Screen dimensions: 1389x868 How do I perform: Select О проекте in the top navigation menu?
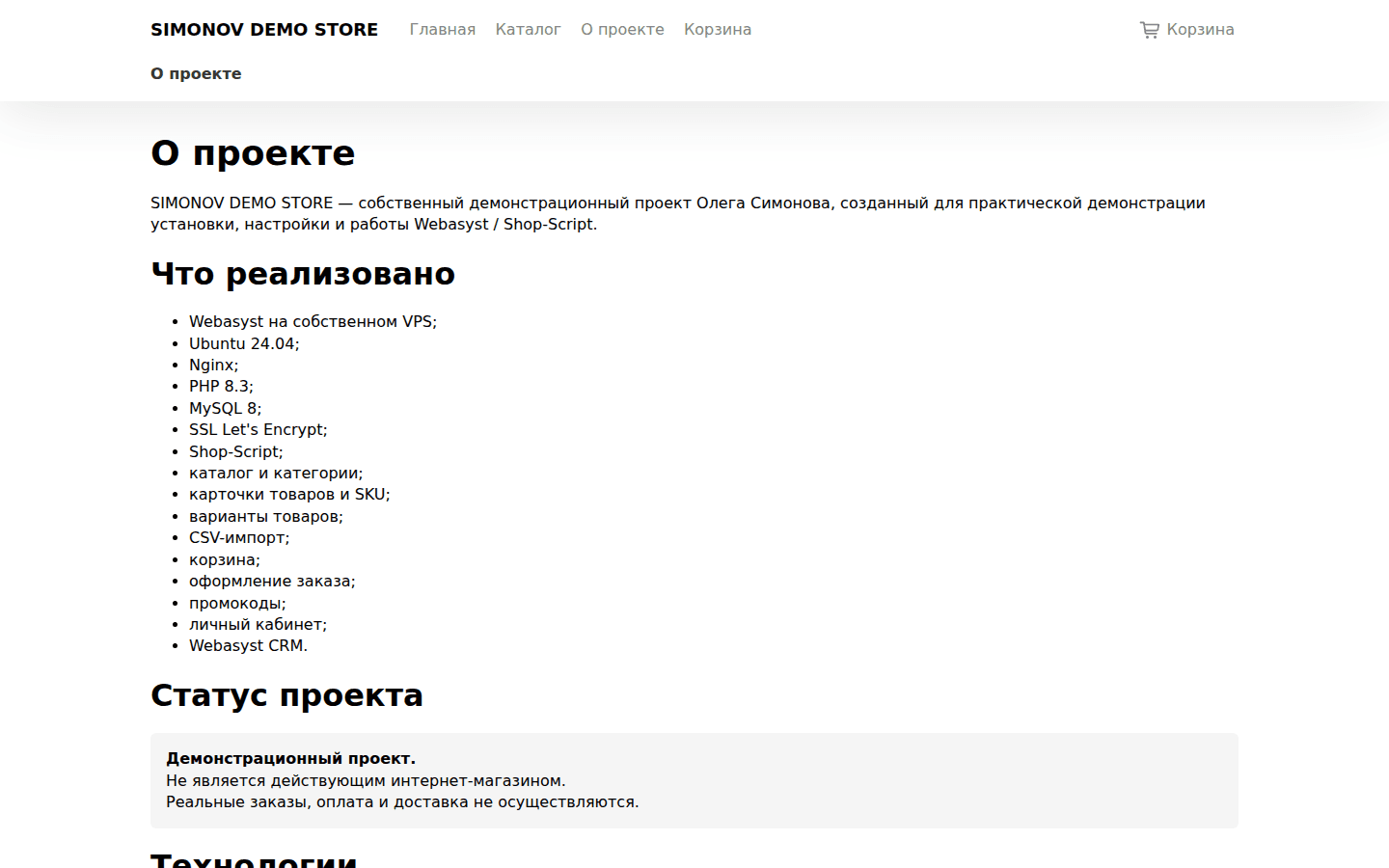tap(622, 30)
